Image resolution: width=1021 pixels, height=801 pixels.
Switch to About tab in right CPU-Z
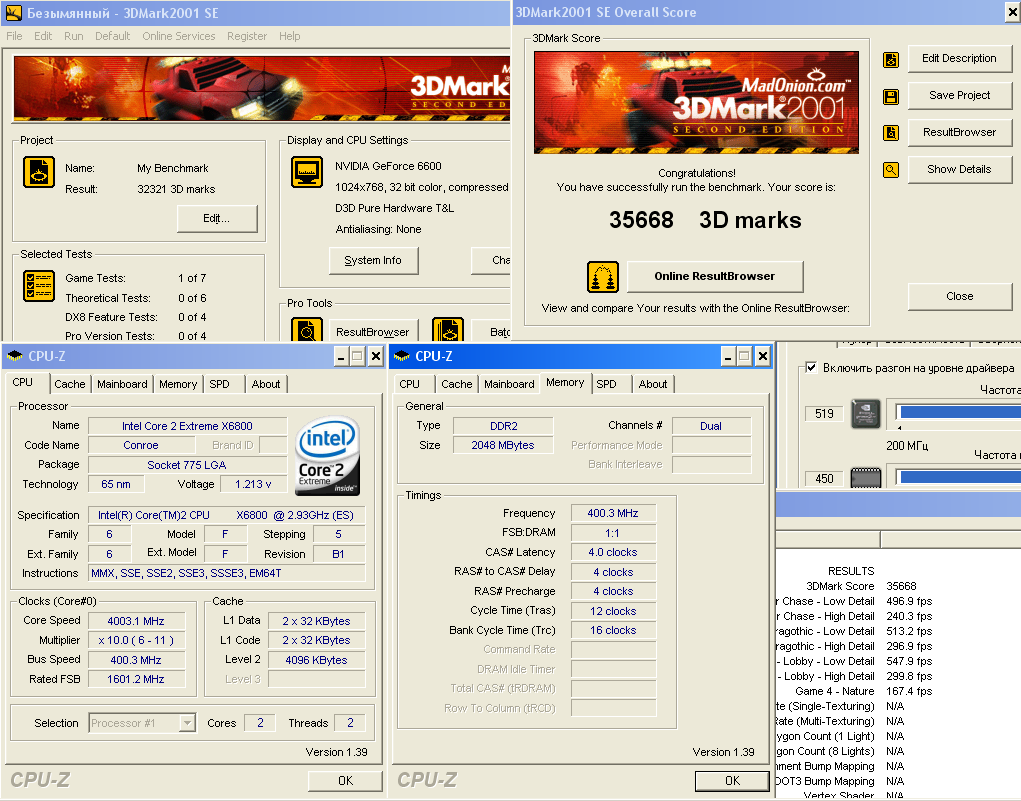(x=652, y=384)
